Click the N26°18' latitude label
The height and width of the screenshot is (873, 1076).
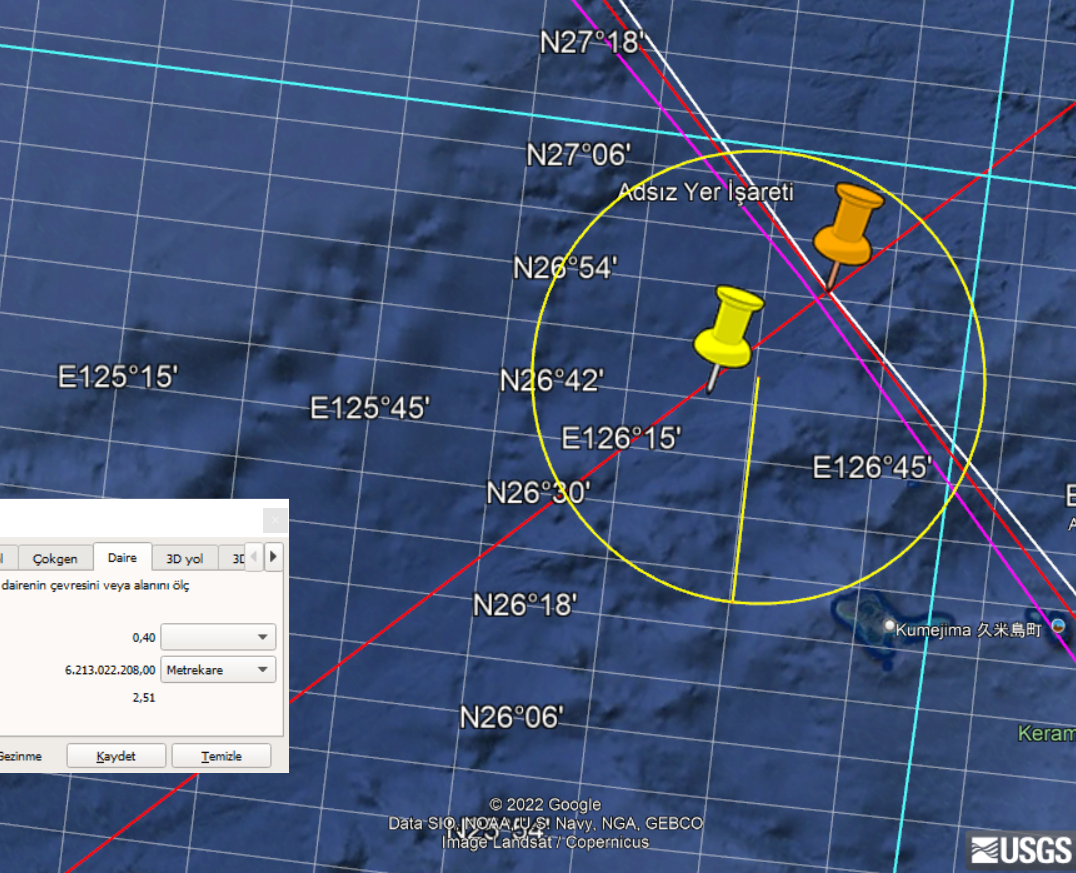[x=525, y=605]
